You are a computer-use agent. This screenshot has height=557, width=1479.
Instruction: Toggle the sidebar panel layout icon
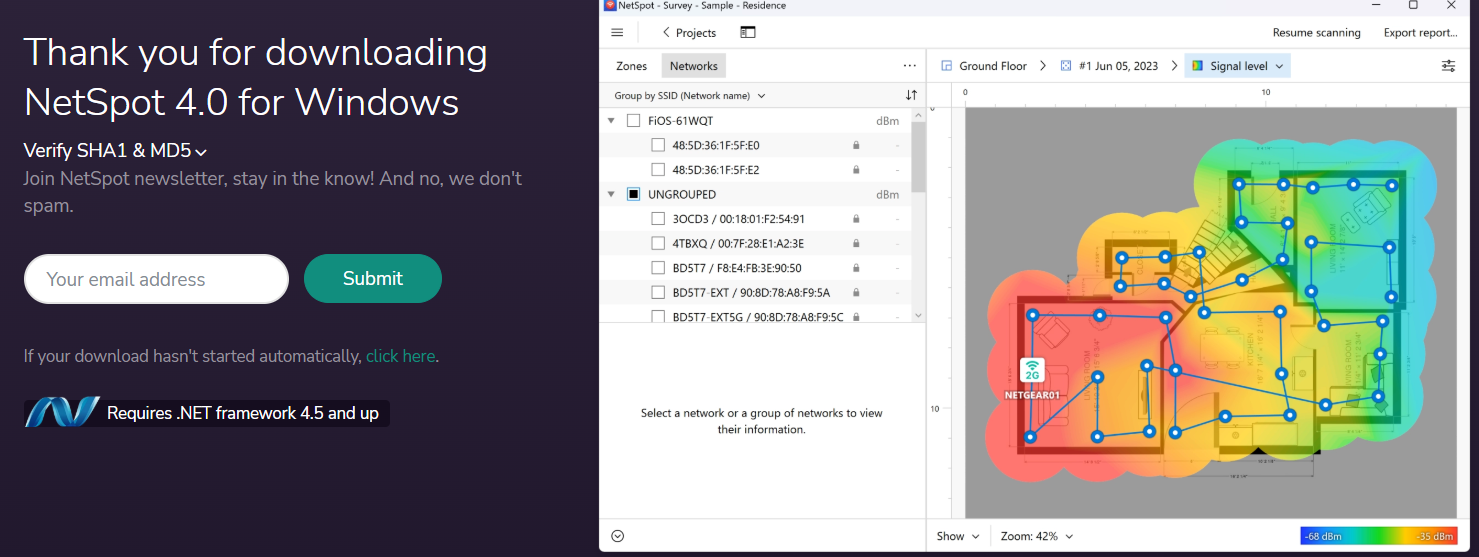[x=748, y=32]
